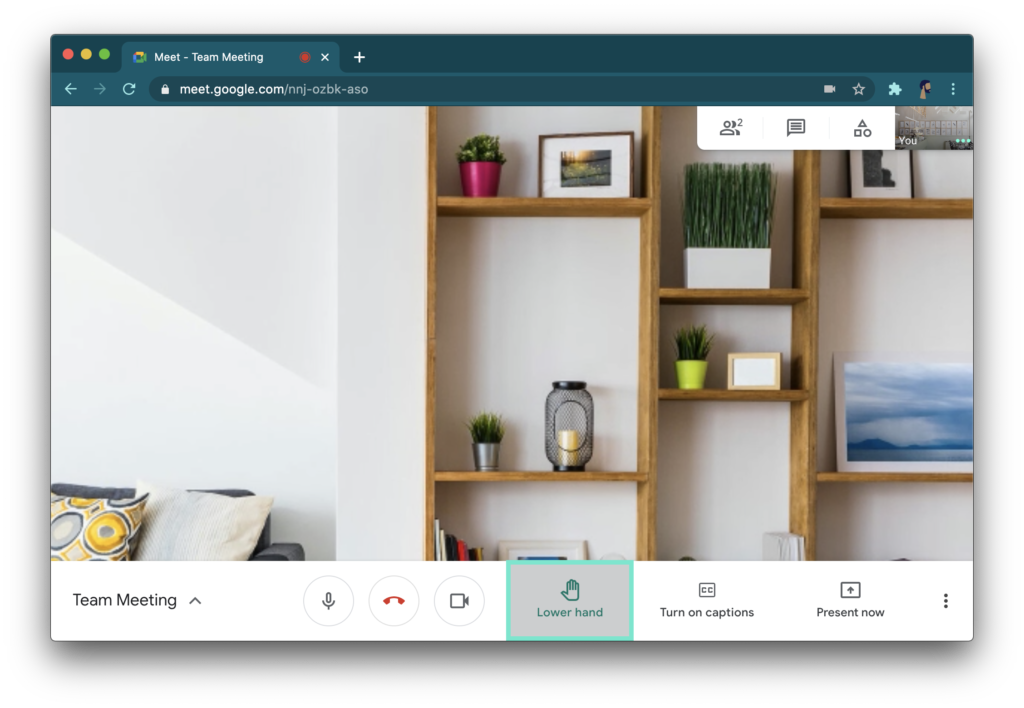Expand the Team Meeting details chevron

click(x=196, y=600)
